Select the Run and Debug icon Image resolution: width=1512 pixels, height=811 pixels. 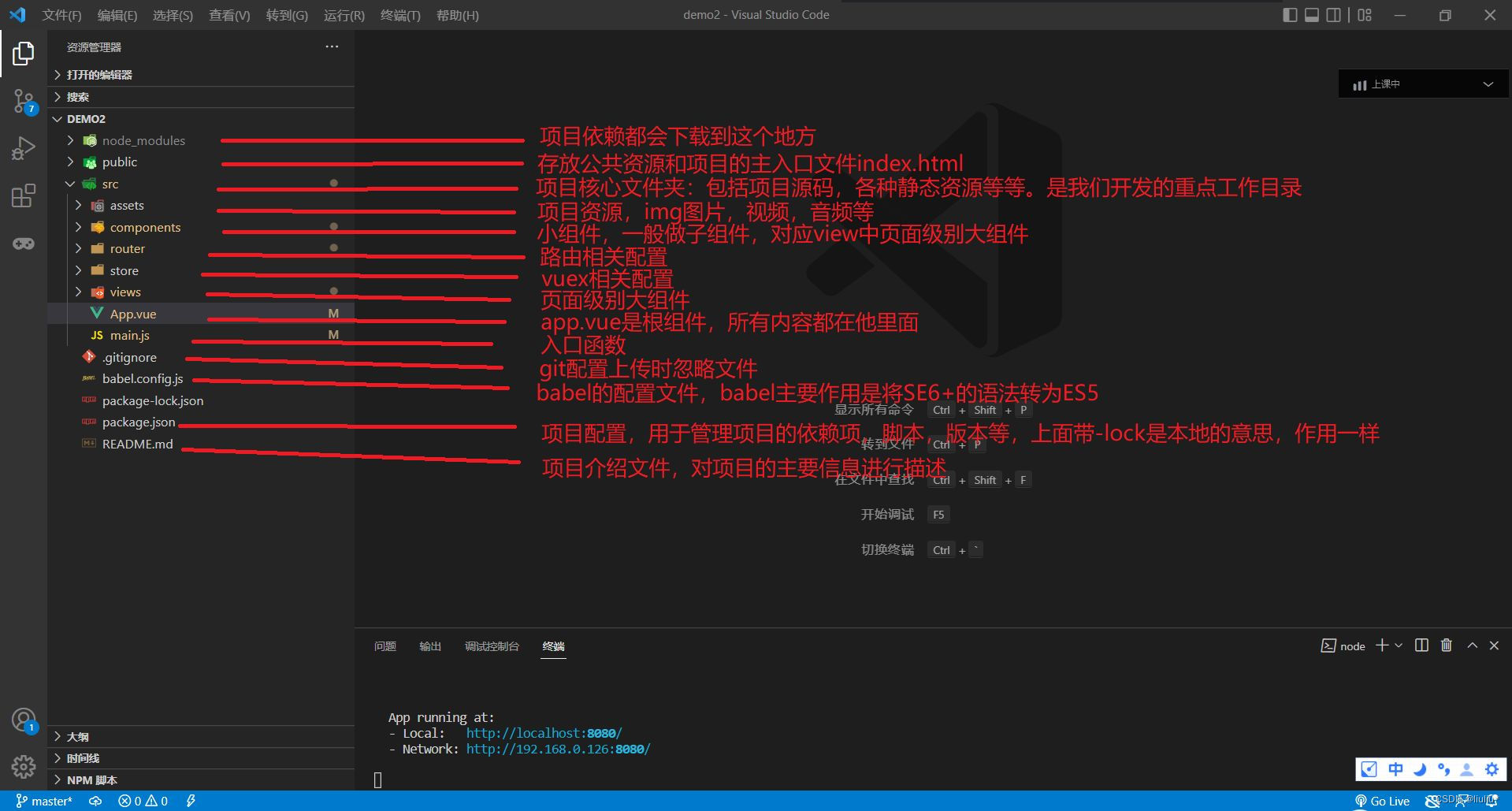(23, 147)
